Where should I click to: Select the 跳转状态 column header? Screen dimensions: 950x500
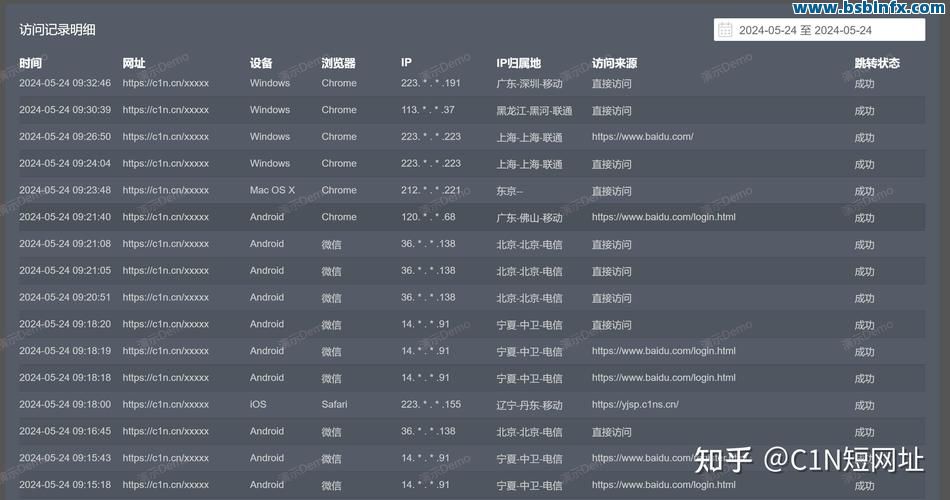(x=877, y=63)
